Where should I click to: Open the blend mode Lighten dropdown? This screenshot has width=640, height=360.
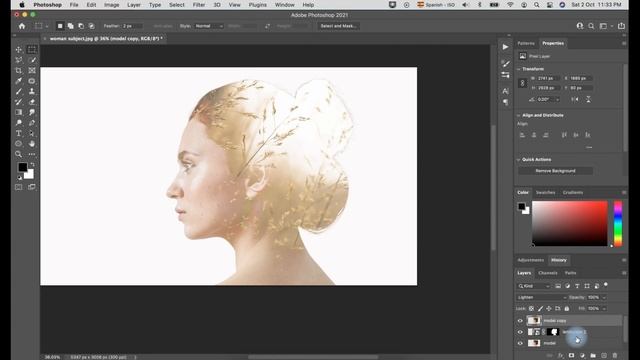(x=542, y=298)
